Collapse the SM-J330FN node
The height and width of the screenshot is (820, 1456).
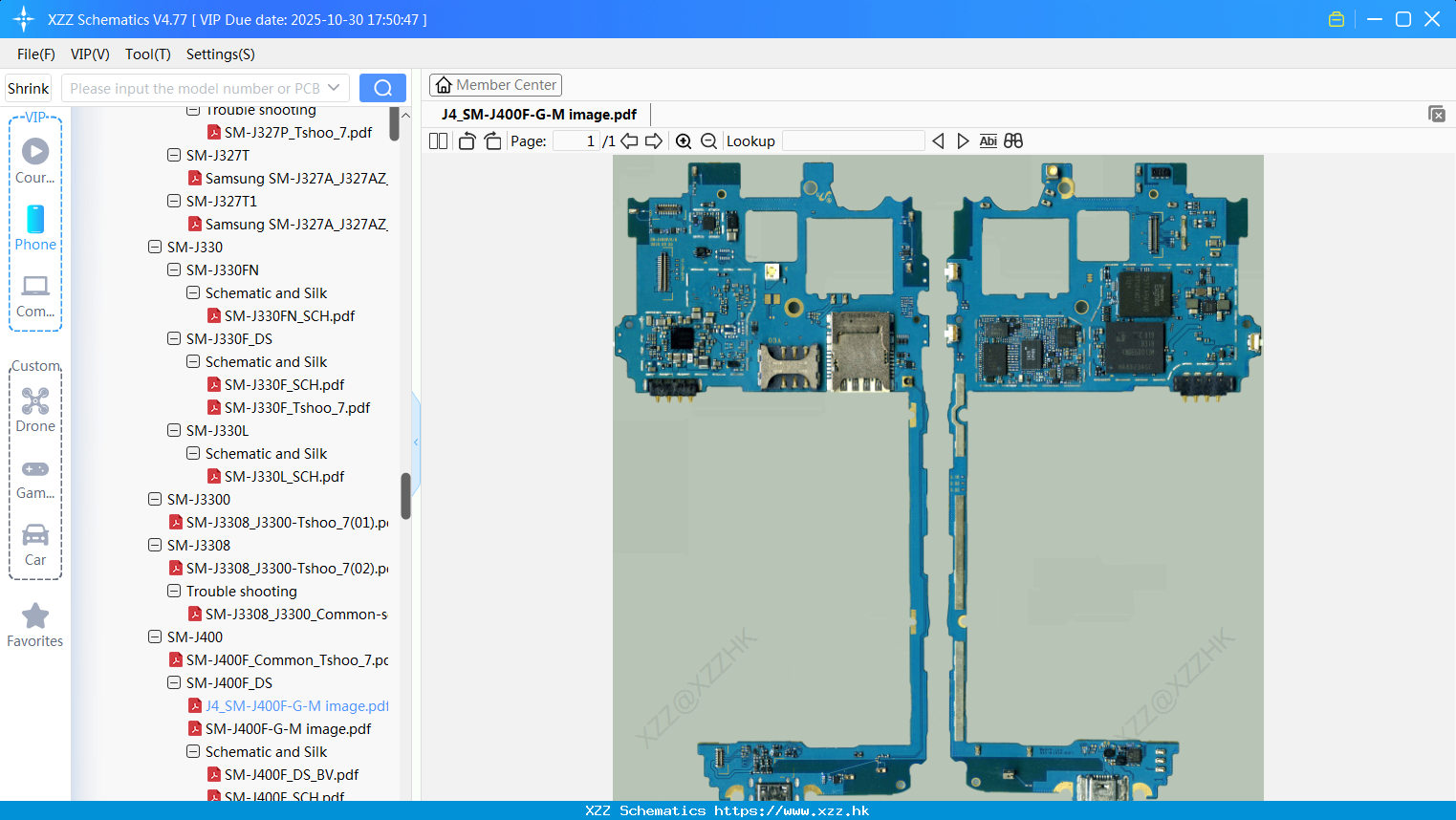tap(174, 270)
